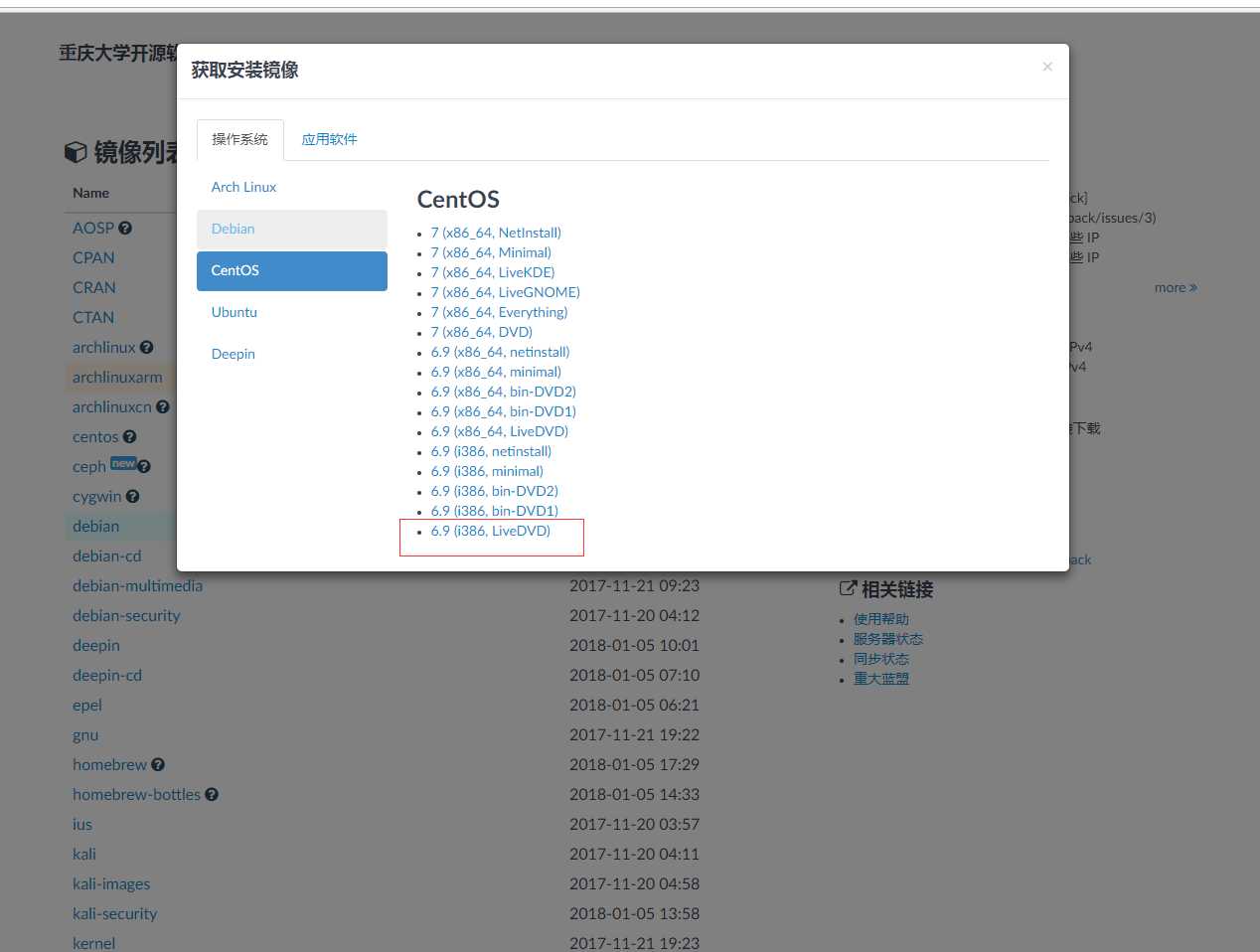Close the 获取安装镜像 dialog with the X
The height and width of the screenshot is (952, 1260).
[x=1047, y=67]
